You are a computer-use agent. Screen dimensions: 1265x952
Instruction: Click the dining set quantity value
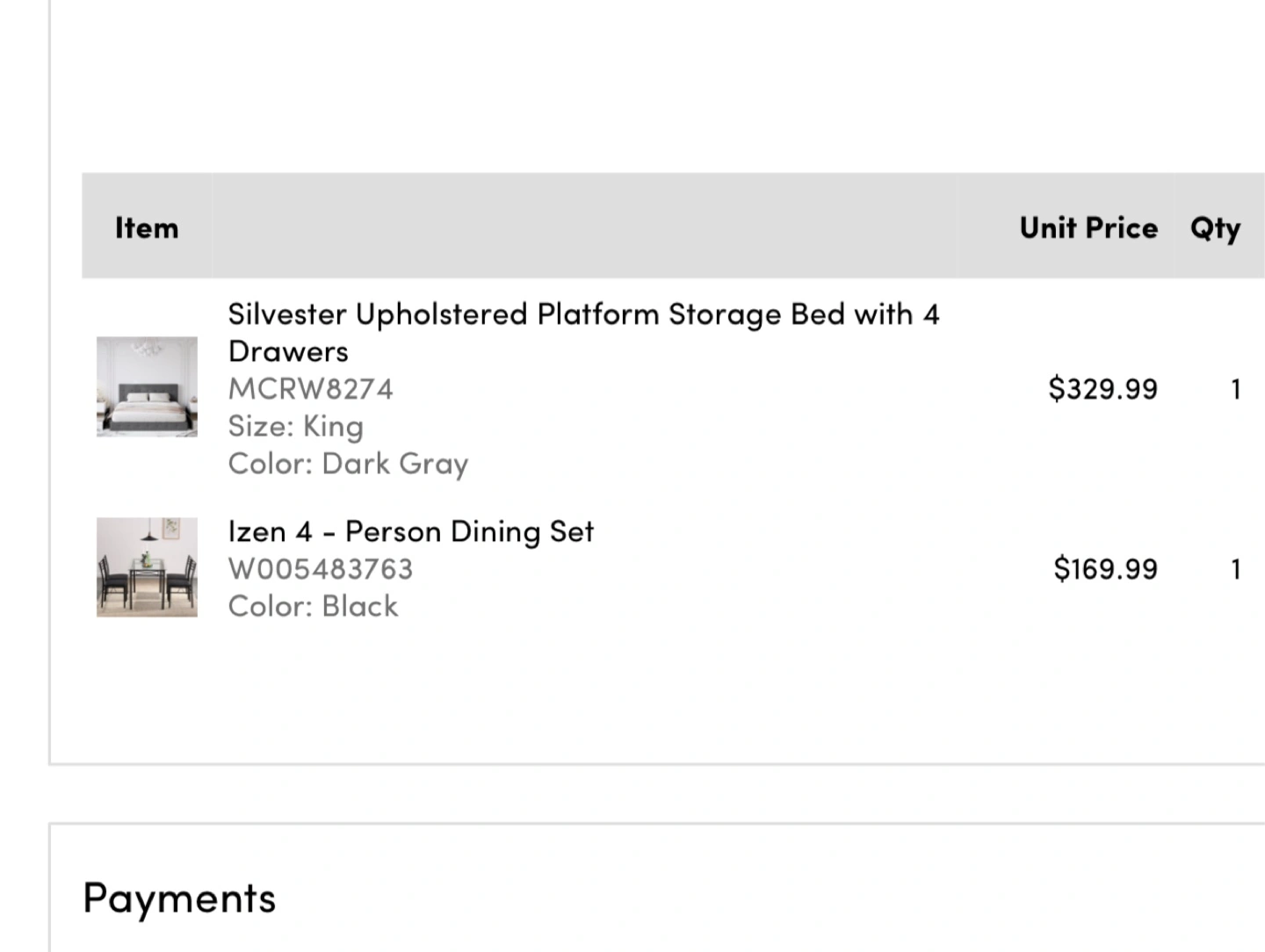pyautogui.click(x=1236, y=569)
